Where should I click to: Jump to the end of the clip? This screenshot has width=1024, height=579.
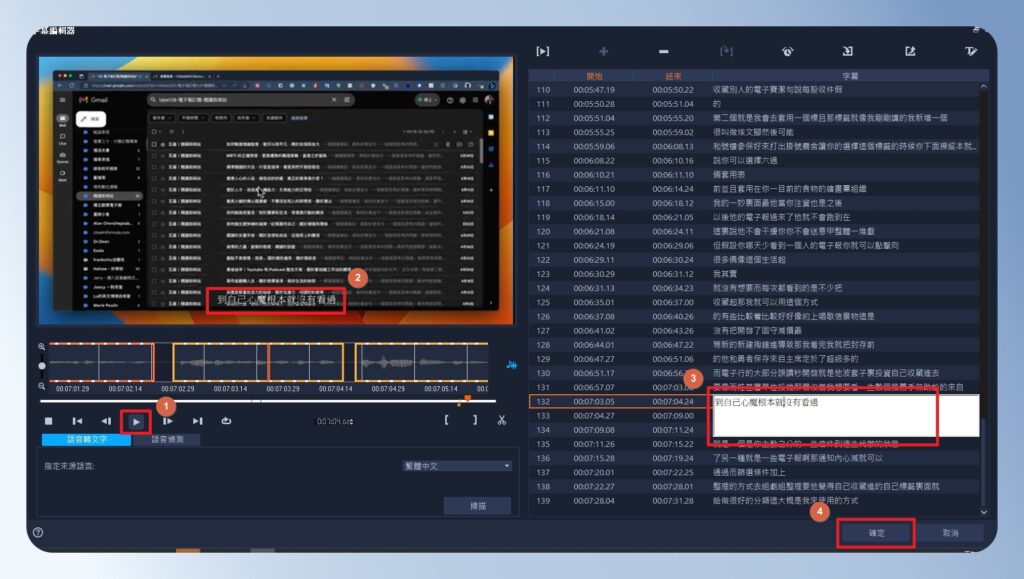[197, 421]
